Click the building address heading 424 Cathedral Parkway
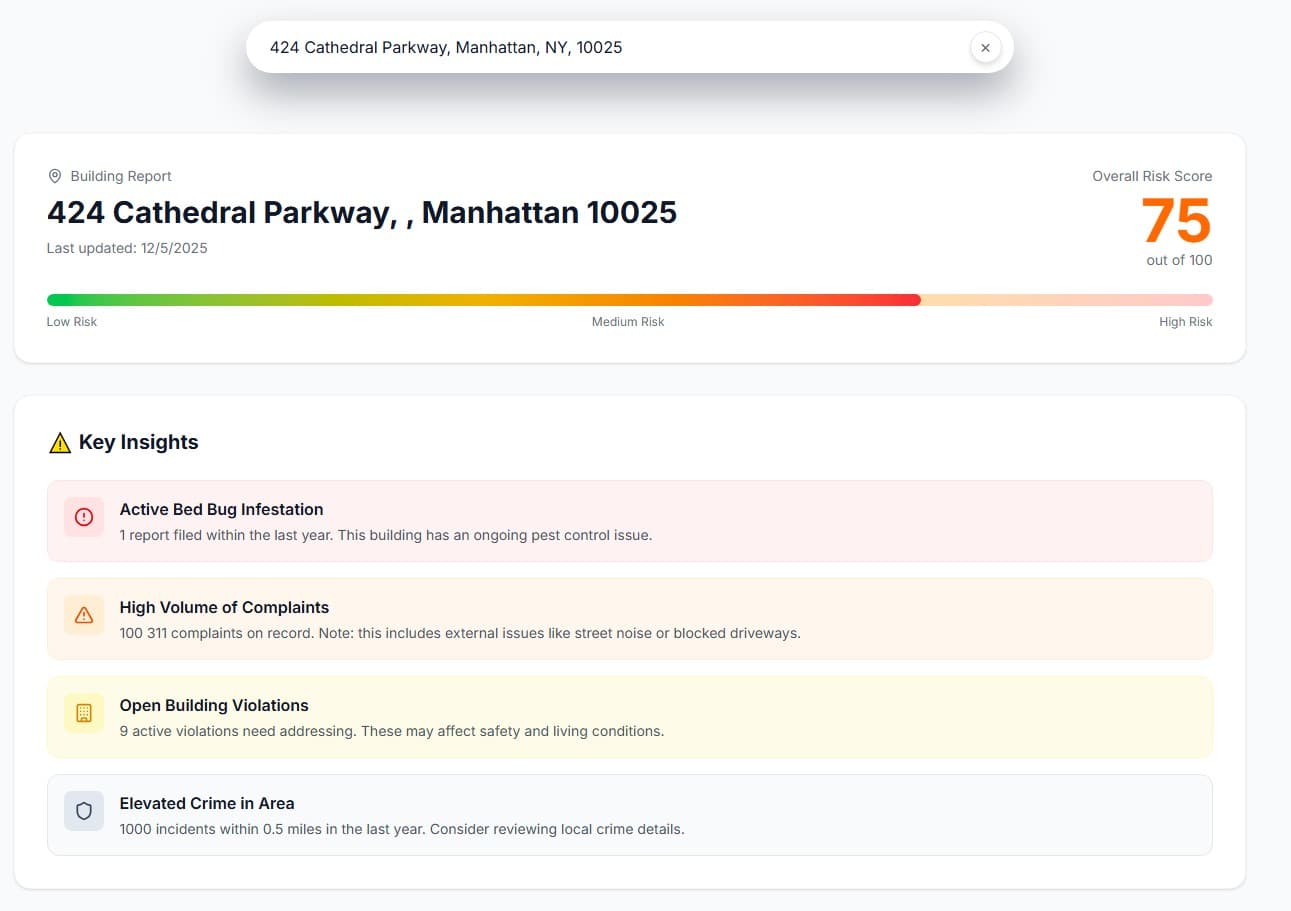This screenshot has height=911, width=1291. (362, 212)
